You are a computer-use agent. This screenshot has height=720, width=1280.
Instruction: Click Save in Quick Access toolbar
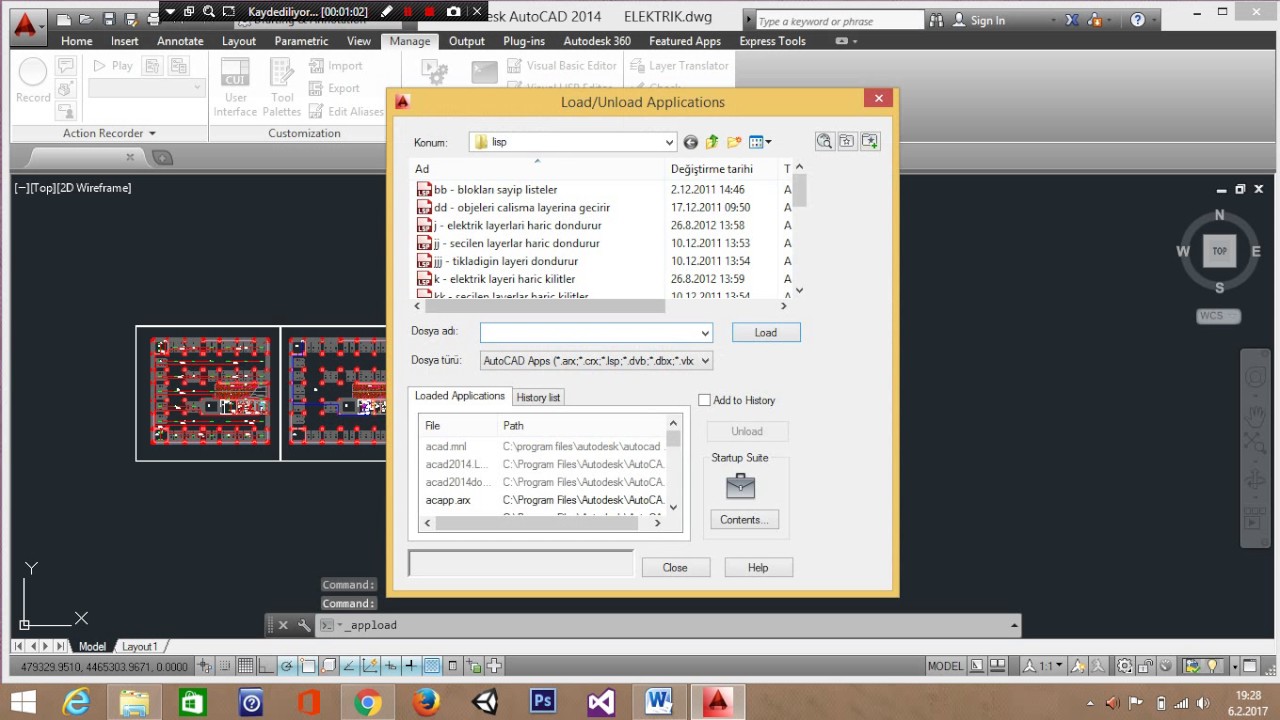(108, 19)
